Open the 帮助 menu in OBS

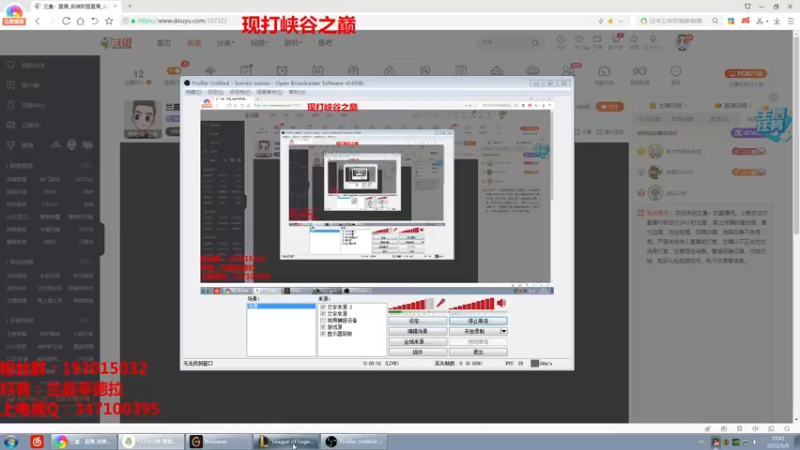pyautogui.click(x=297, y=92)
